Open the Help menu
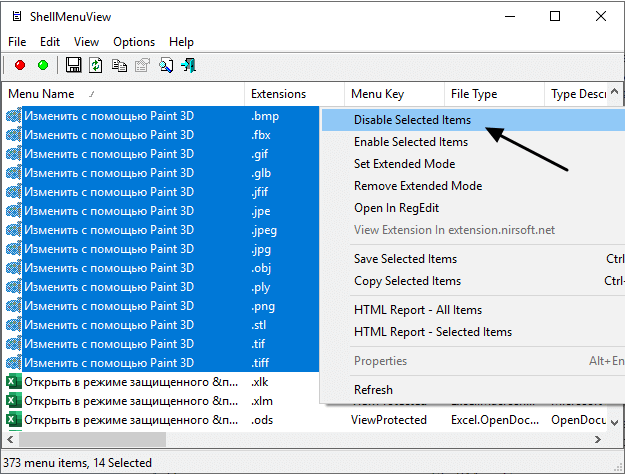The height and width of the screenshot is (474, 625). pyautogui.click(x=181, y=42)
